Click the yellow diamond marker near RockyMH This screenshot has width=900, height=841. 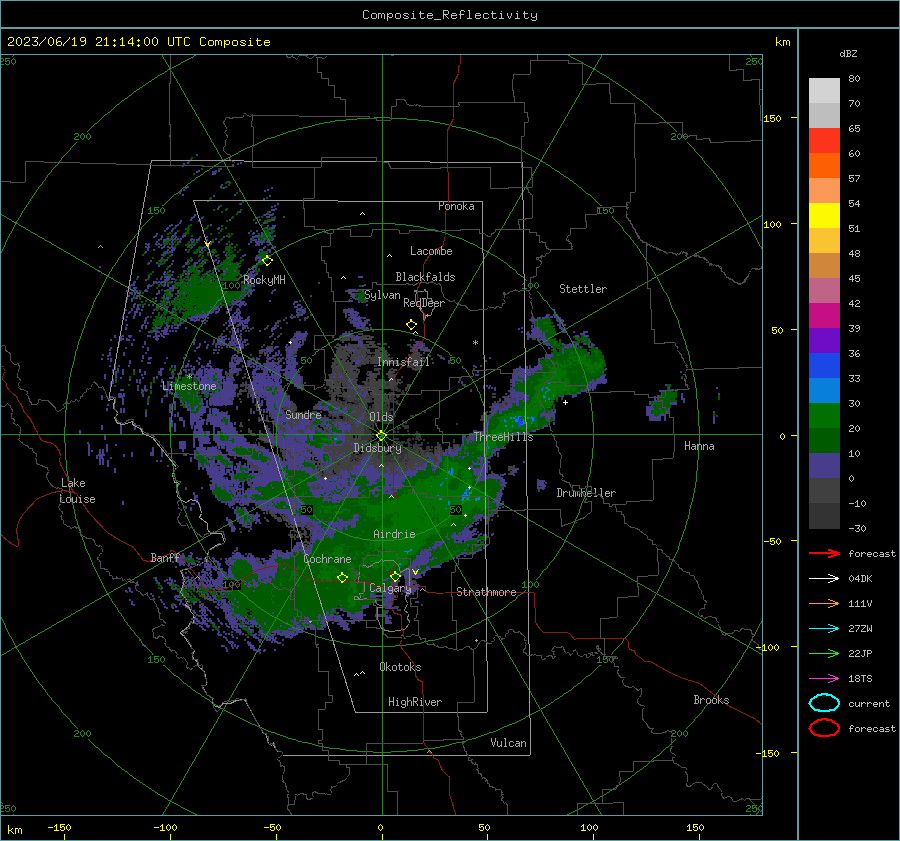click(x=267, y=261)
